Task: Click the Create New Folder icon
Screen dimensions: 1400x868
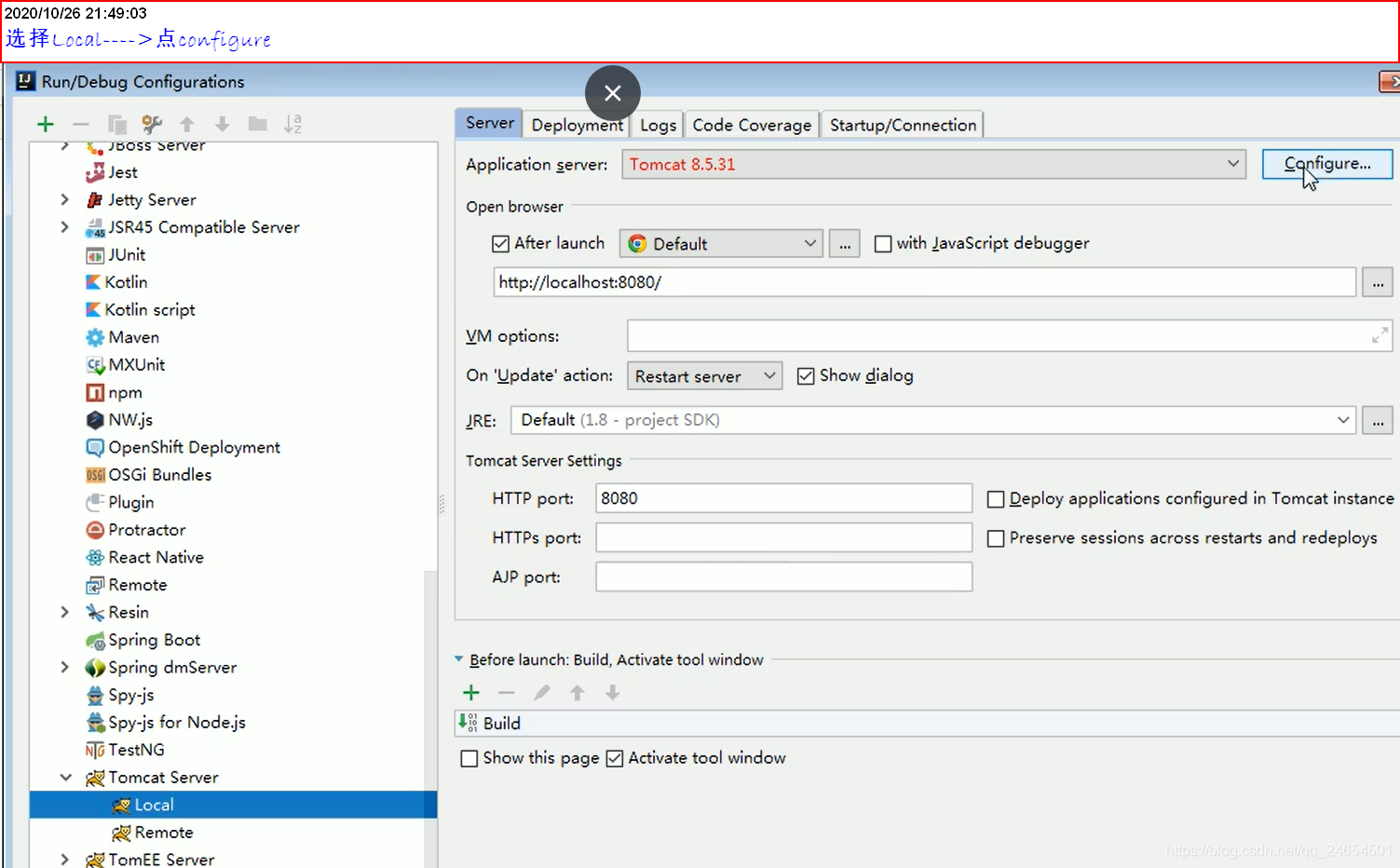Action: click(258, 124)
